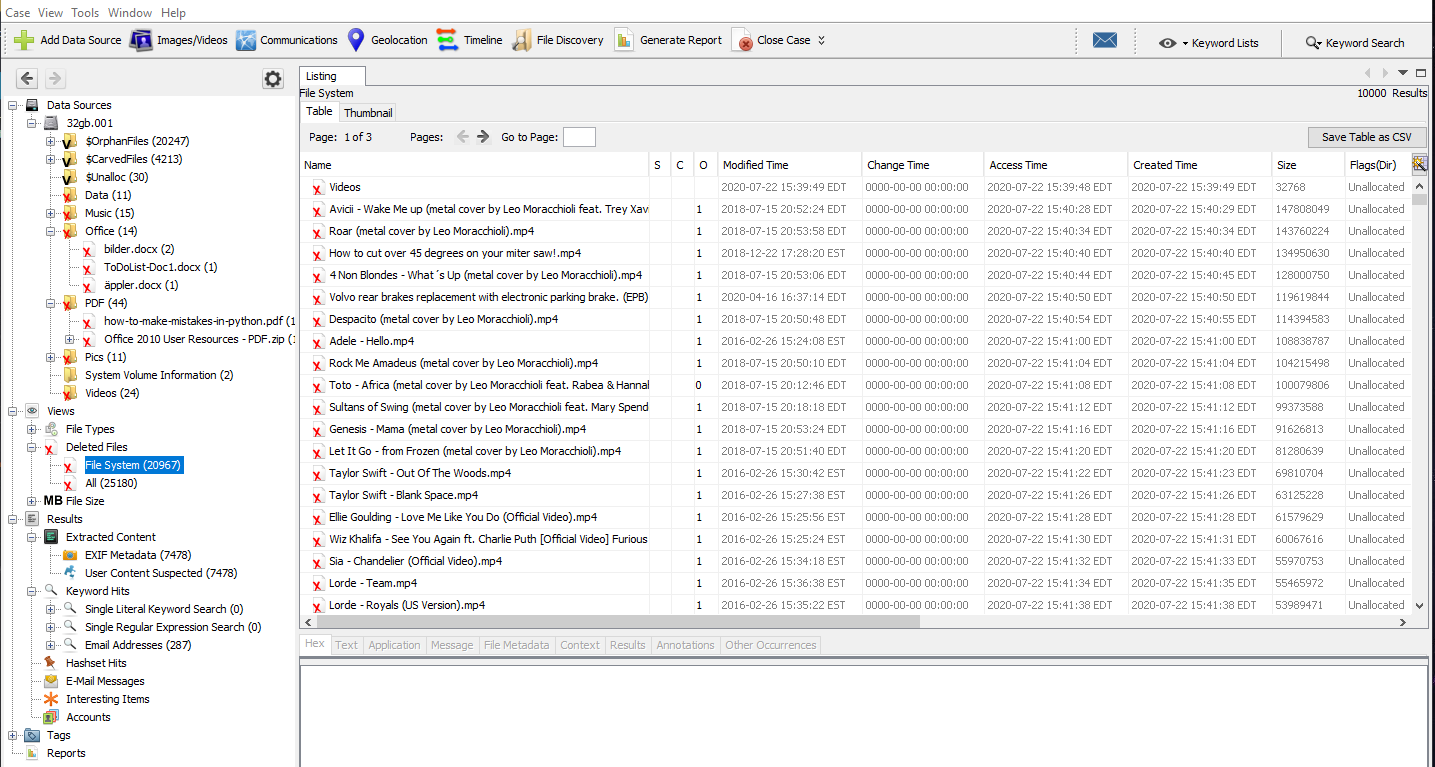Open the Help menu

click(173, 13)
